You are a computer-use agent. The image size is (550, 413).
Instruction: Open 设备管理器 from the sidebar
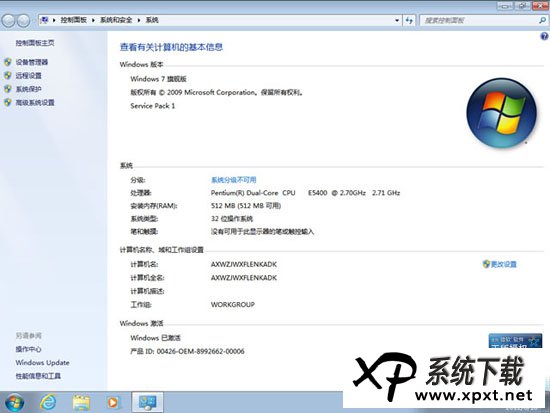[32, 62]
